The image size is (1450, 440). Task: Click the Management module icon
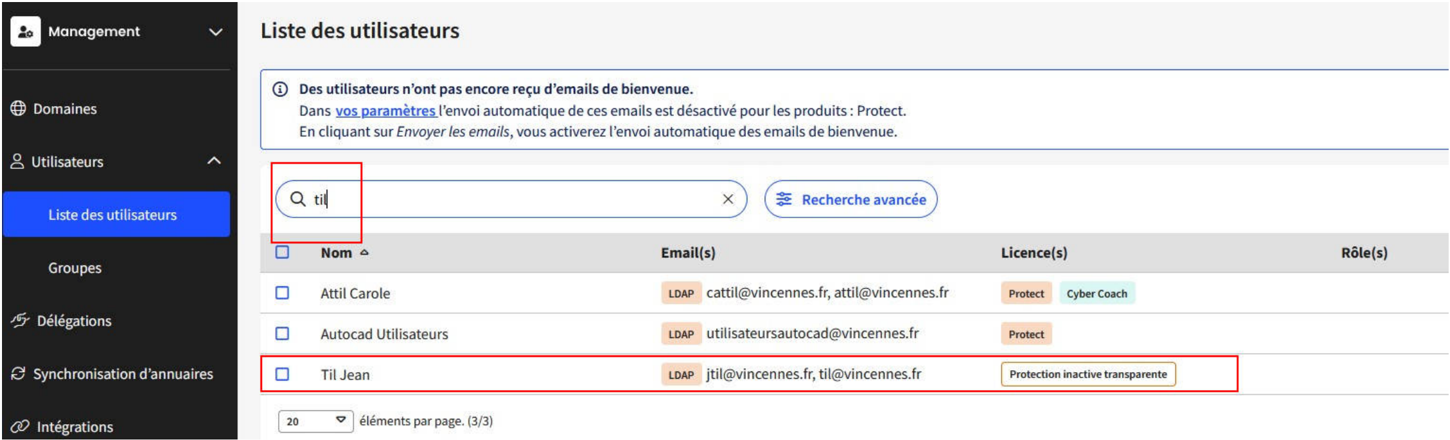pos(25,32)
